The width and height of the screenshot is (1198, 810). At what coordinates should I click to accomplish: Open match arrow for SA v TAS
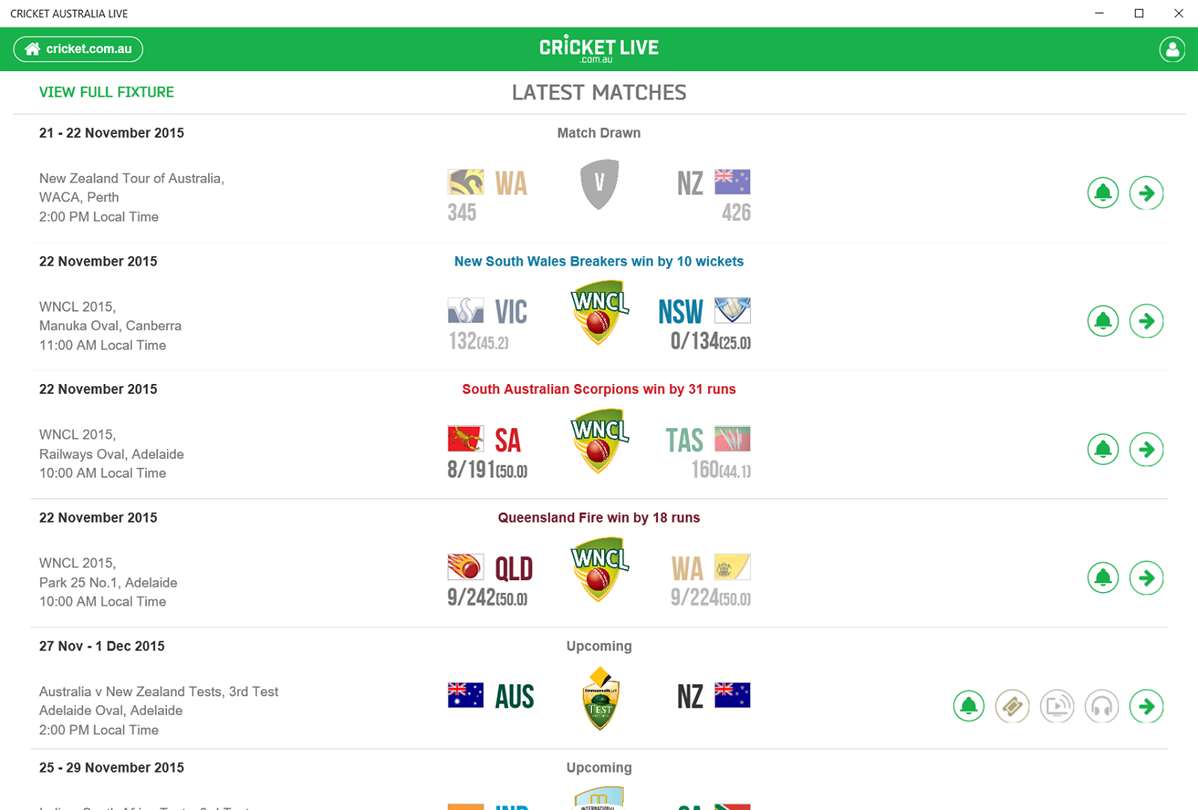[x=1146, y=449]
